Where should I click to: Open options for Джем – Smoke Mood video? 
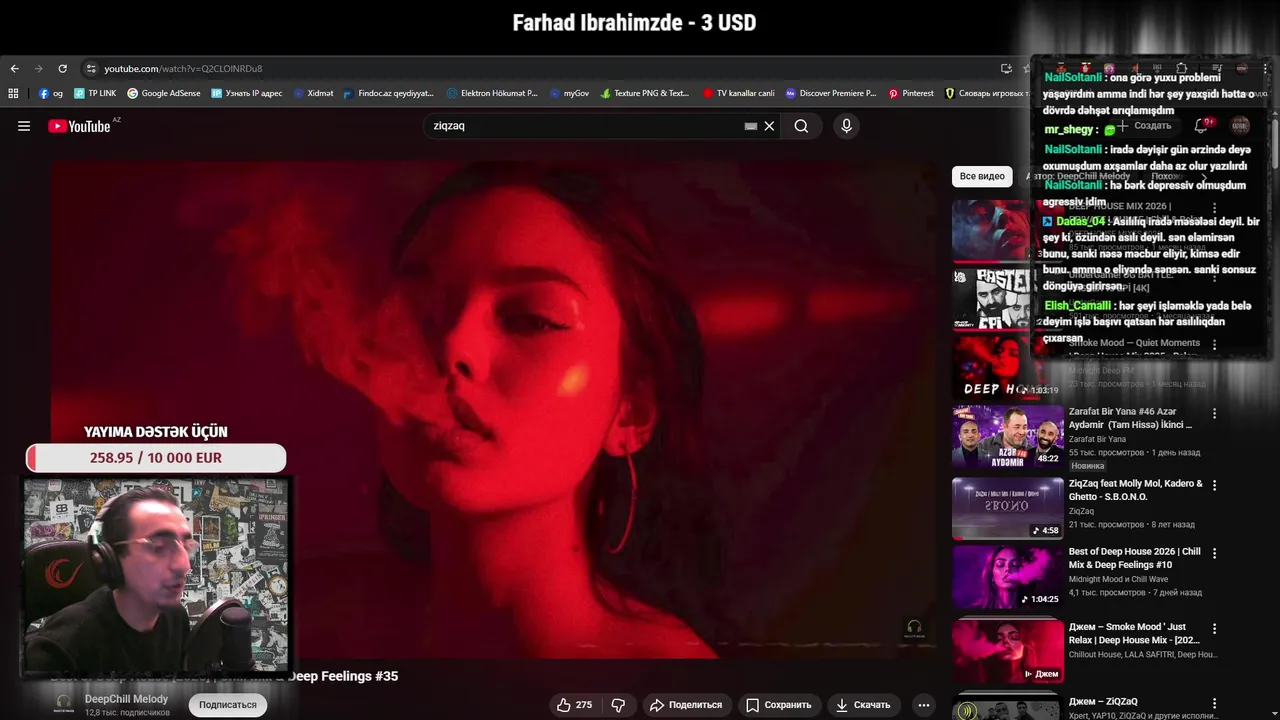point(1215,629)
